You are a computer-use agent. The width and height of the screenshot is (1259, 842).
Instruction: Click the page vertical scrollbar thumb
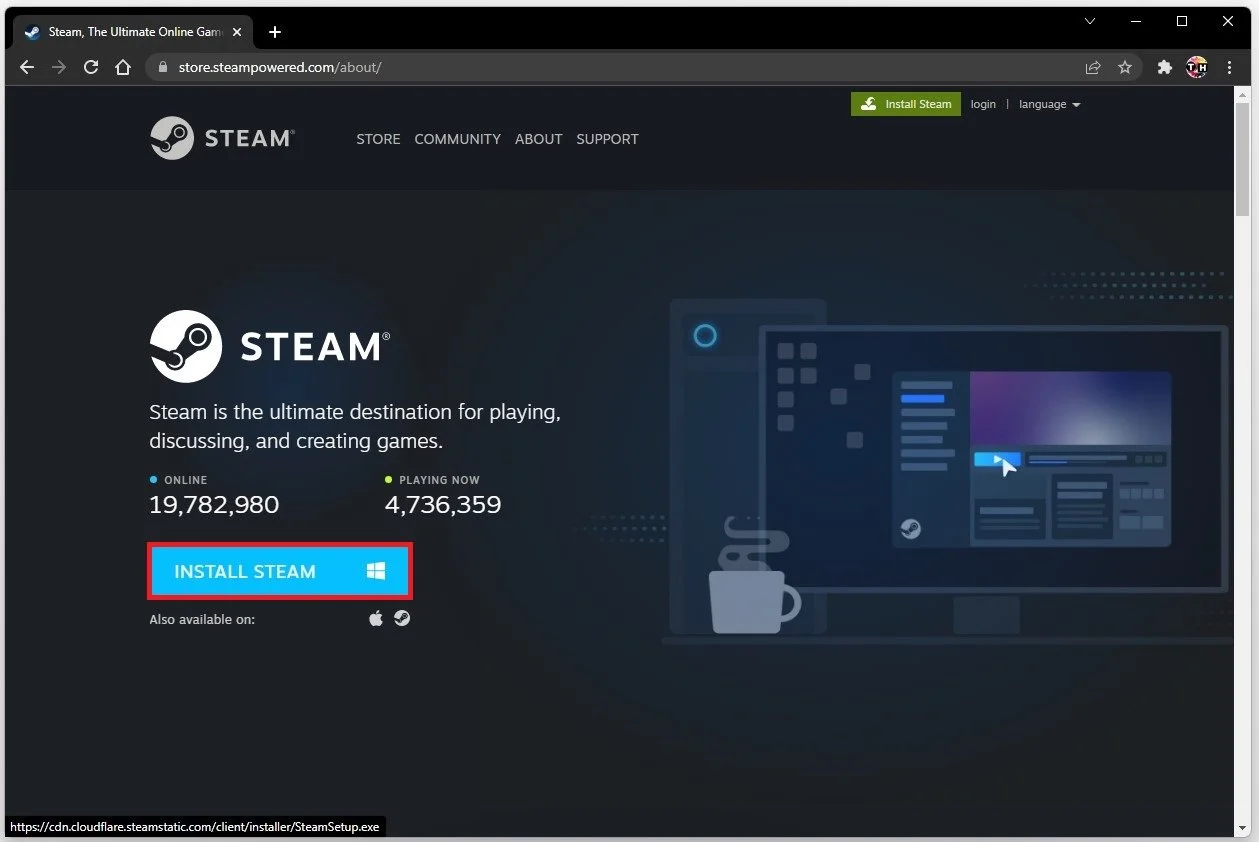[x=1243, y=159]
